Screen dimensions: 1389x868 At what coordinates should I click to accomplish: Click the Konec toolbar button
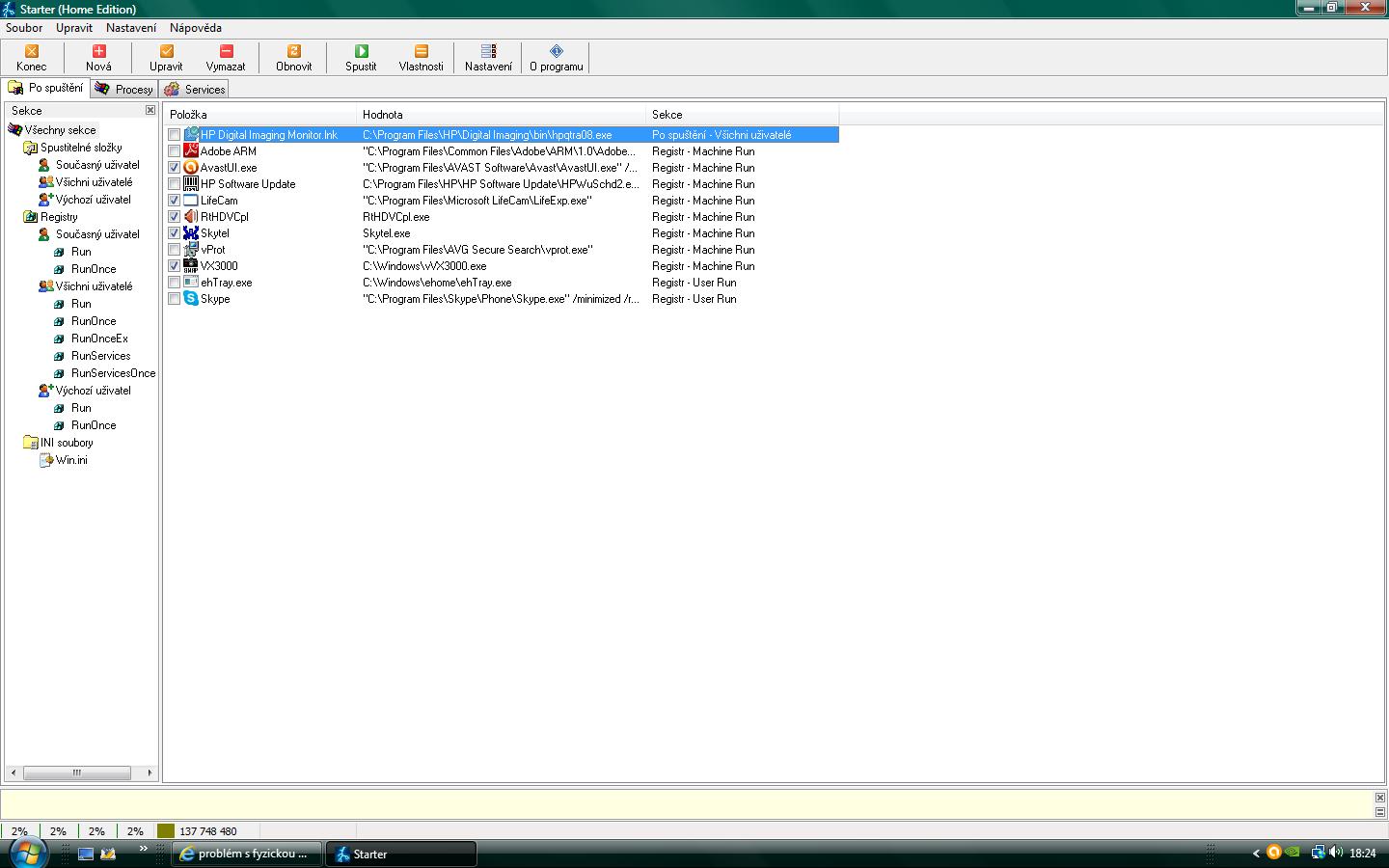coord(31,58)
